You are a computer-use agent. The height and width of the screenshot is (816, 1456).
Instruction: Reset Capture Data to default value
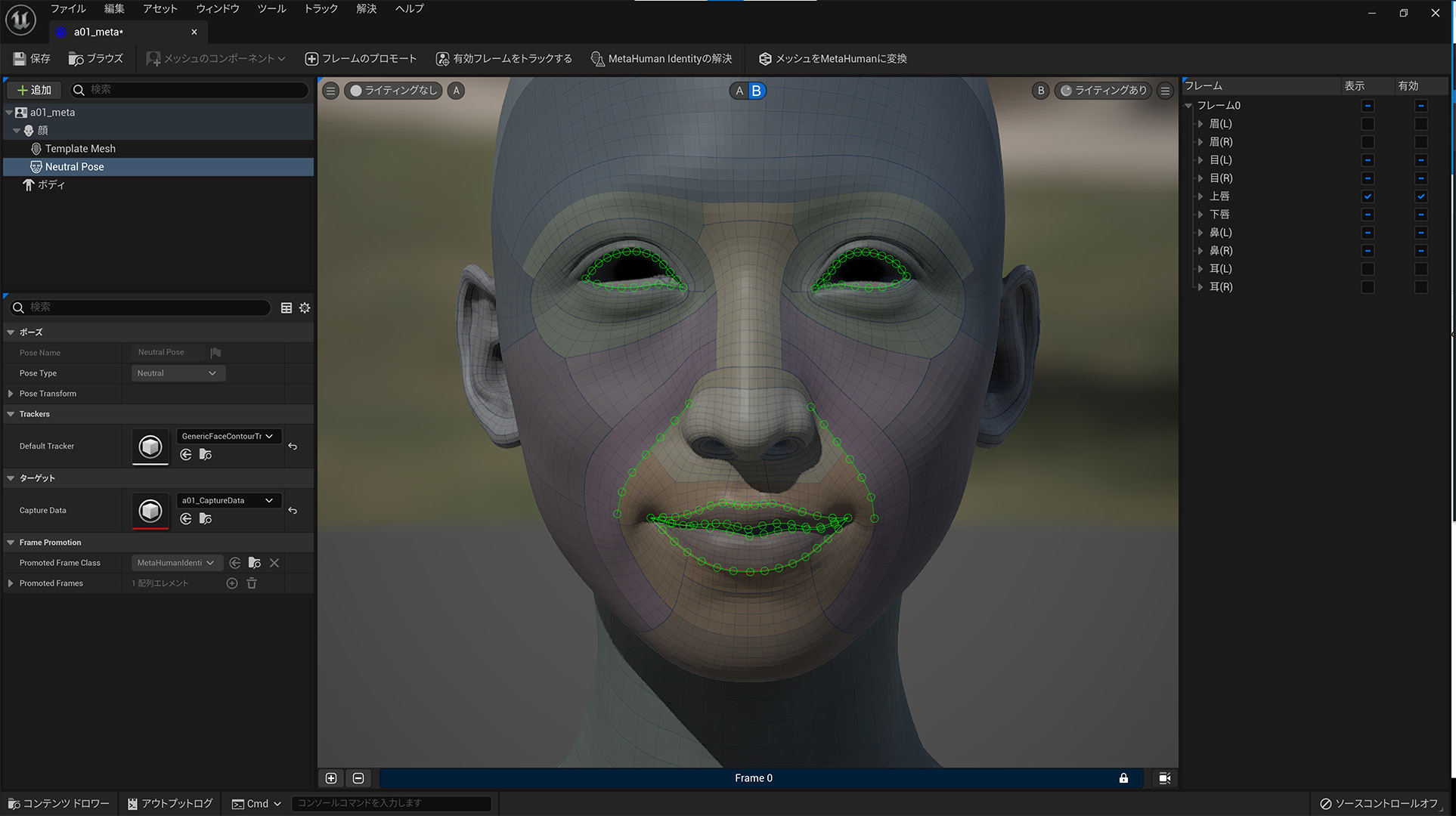tap(293, 511)
